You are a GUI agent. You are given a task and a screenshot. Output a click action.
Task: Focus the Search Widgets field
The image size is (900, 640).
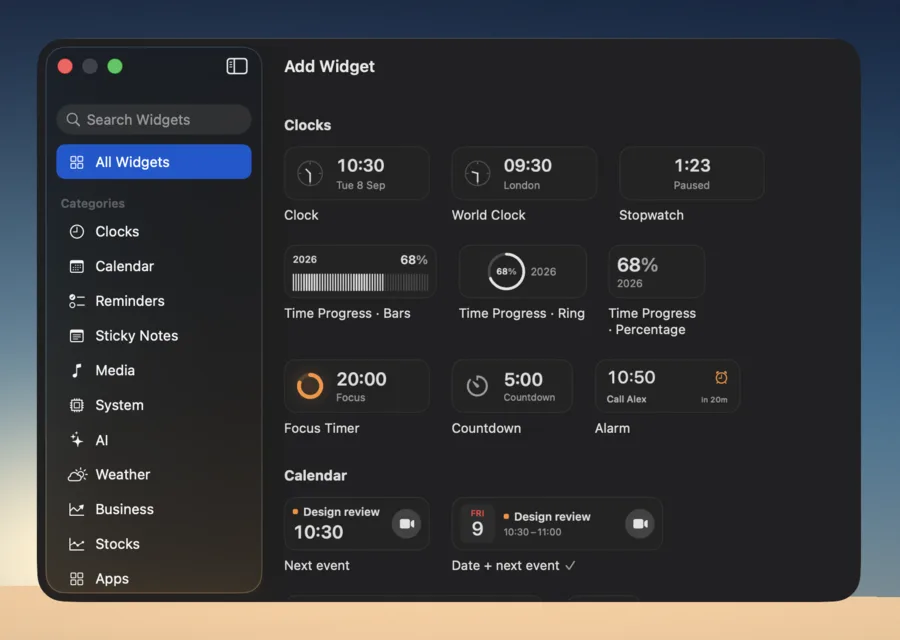[154, 119]
